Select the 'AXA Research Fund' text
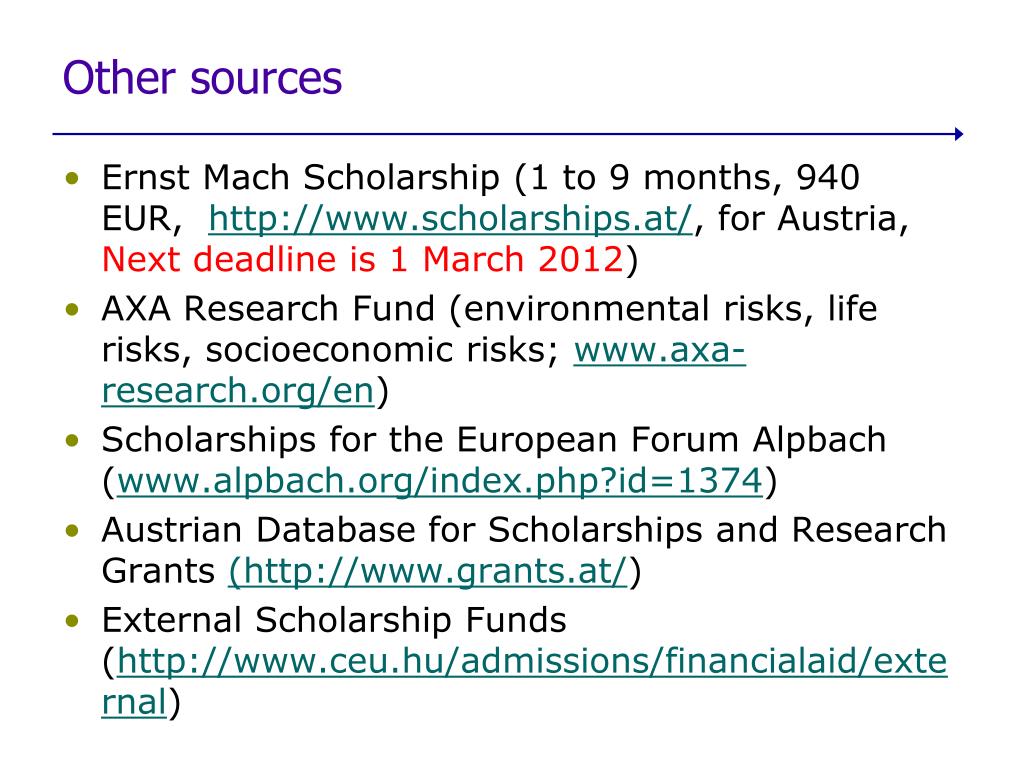This screenshot has width=1024, height=768. click(268, 308)
